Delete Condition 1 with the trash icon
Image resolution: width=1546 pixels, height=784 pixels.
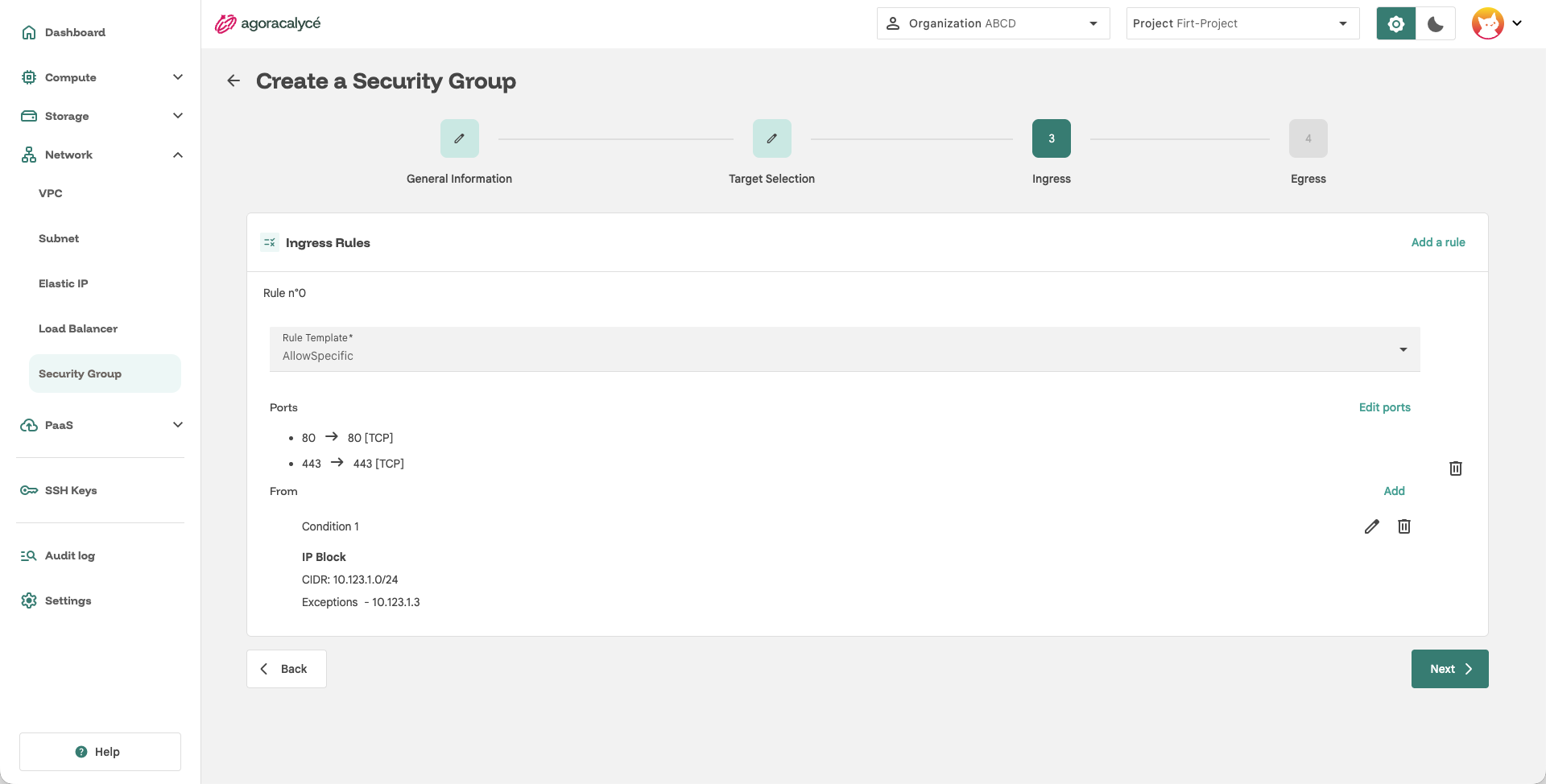click(x=1404, y=526)
